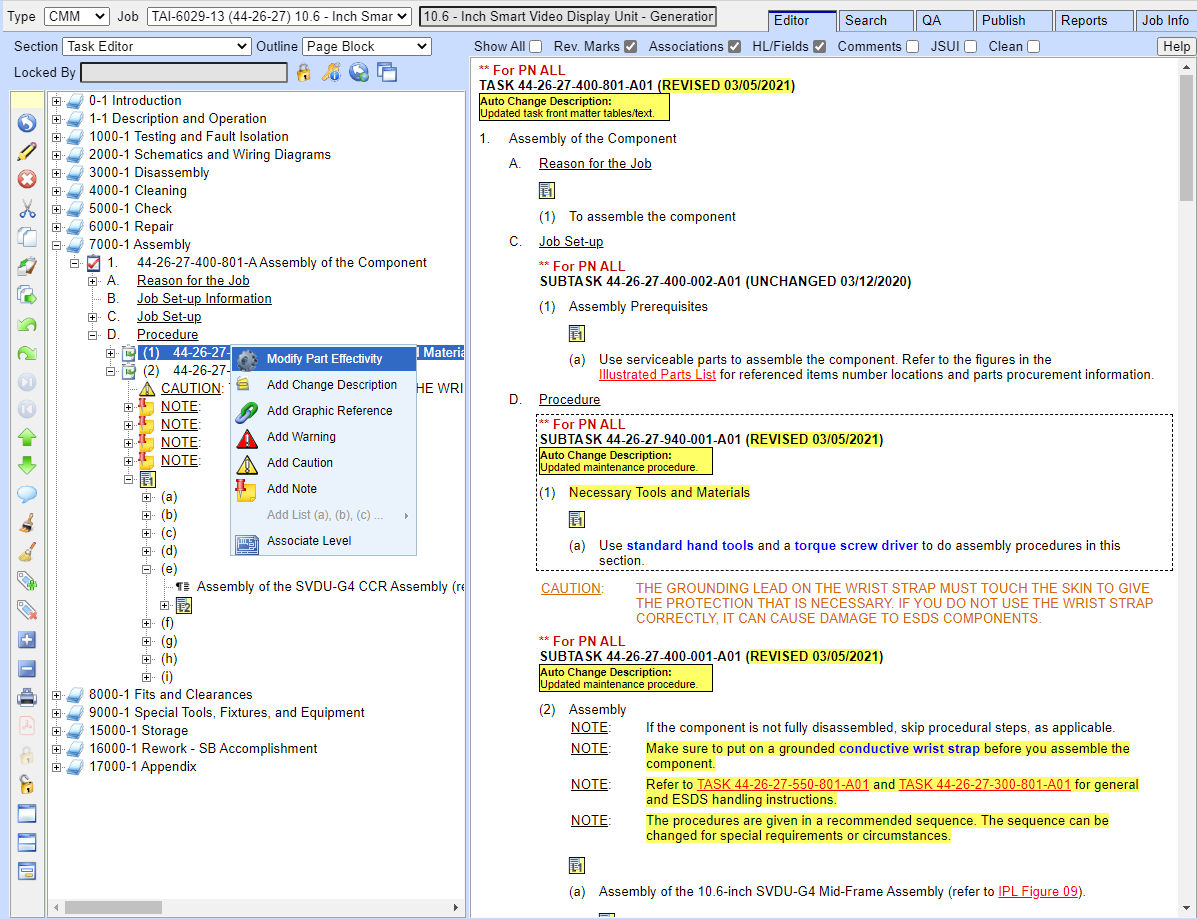
Task: Click the Locked By input field
Action: coord(184,73)
